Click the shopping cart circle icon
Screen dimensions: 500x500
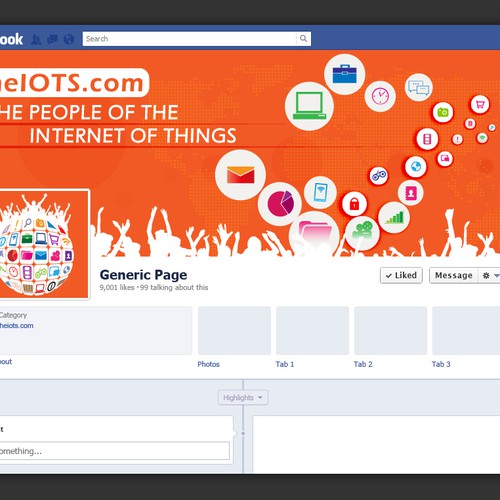point(480,105)
